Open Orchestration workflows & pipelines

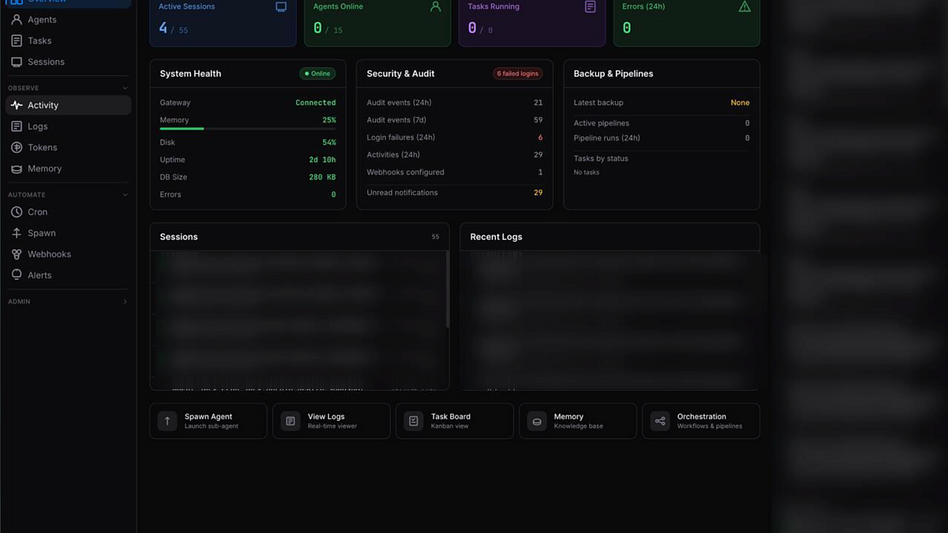point(701,421)
